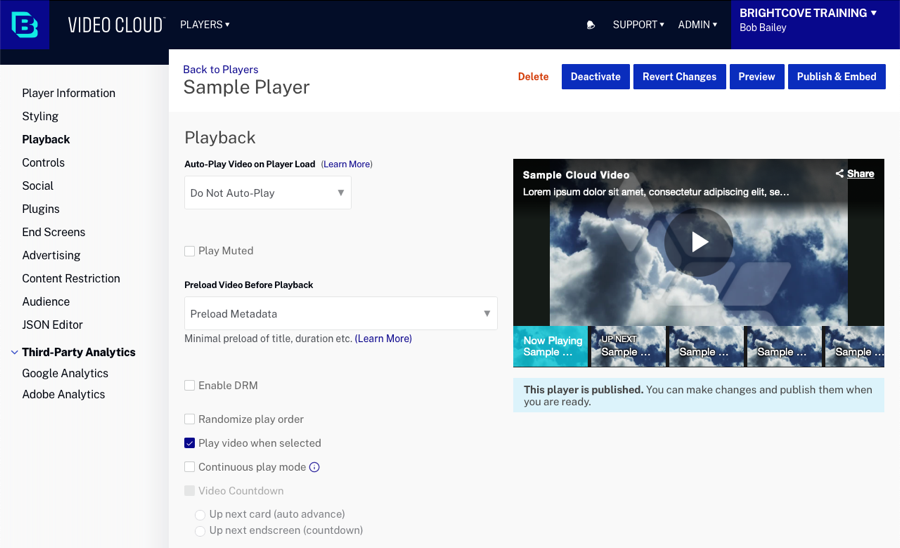The width and height of the screenshot is (900, 548).
Task: Toggle the Randomize play order checkbox
Action: [x=190, y=420]
